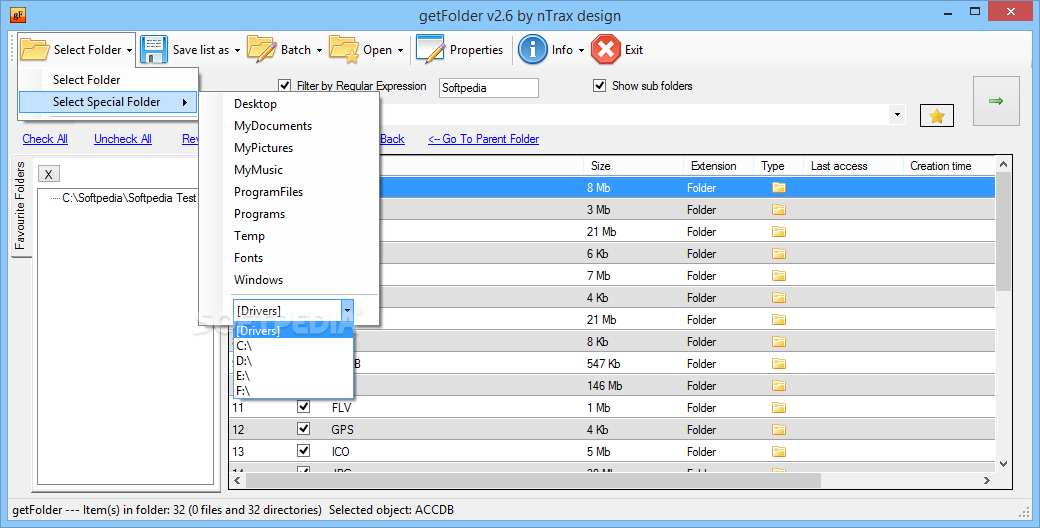Click folder icon in the 547 Kb row

pyautogui.click(x=779, y=363)
